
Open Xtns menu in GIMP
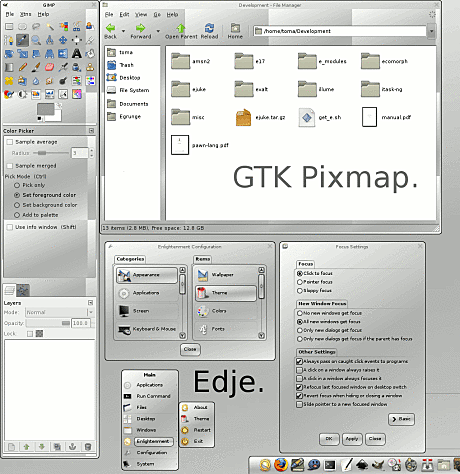pos(25,14)
